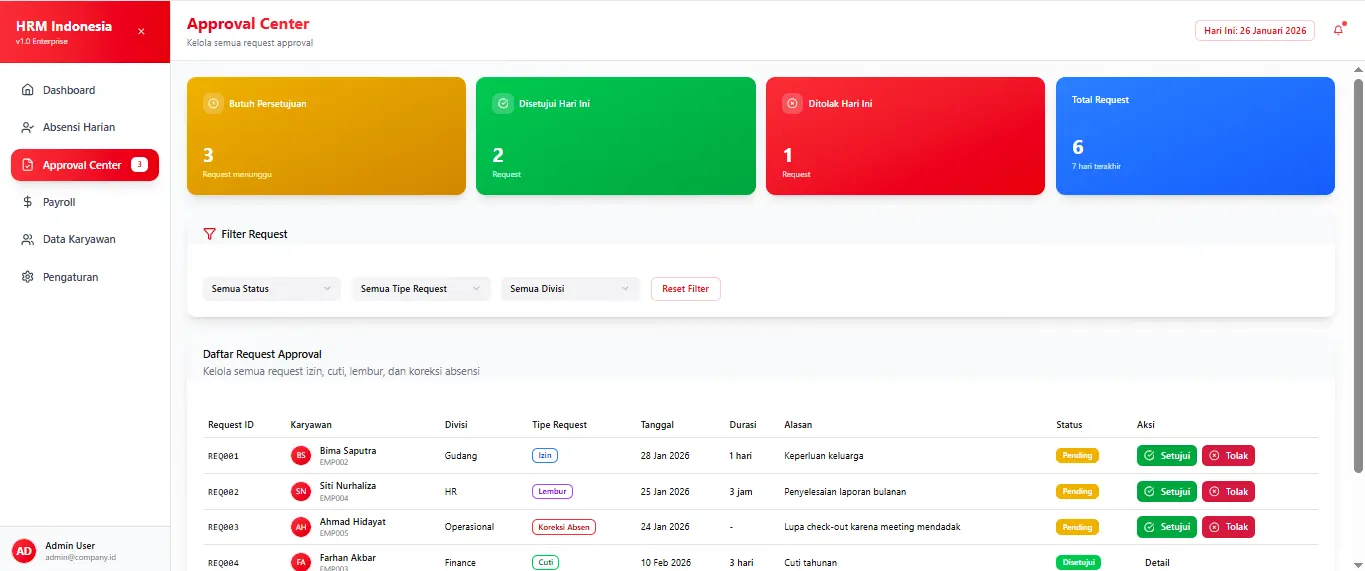
Task: Open the Semua Status dropdown
Action: 271,289
